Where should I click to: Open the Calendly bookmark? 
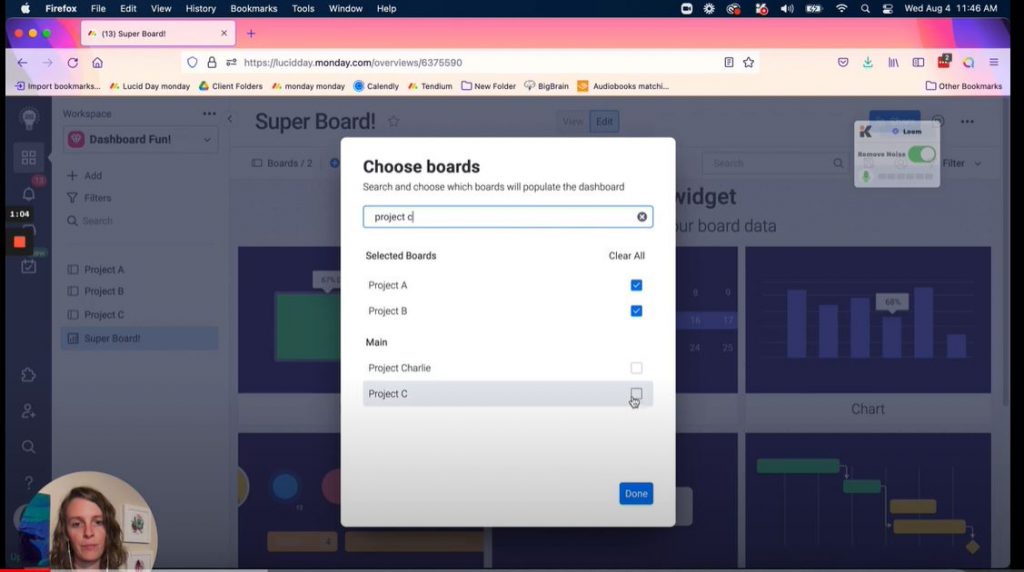pyautogui.click(x=376, y=86)
